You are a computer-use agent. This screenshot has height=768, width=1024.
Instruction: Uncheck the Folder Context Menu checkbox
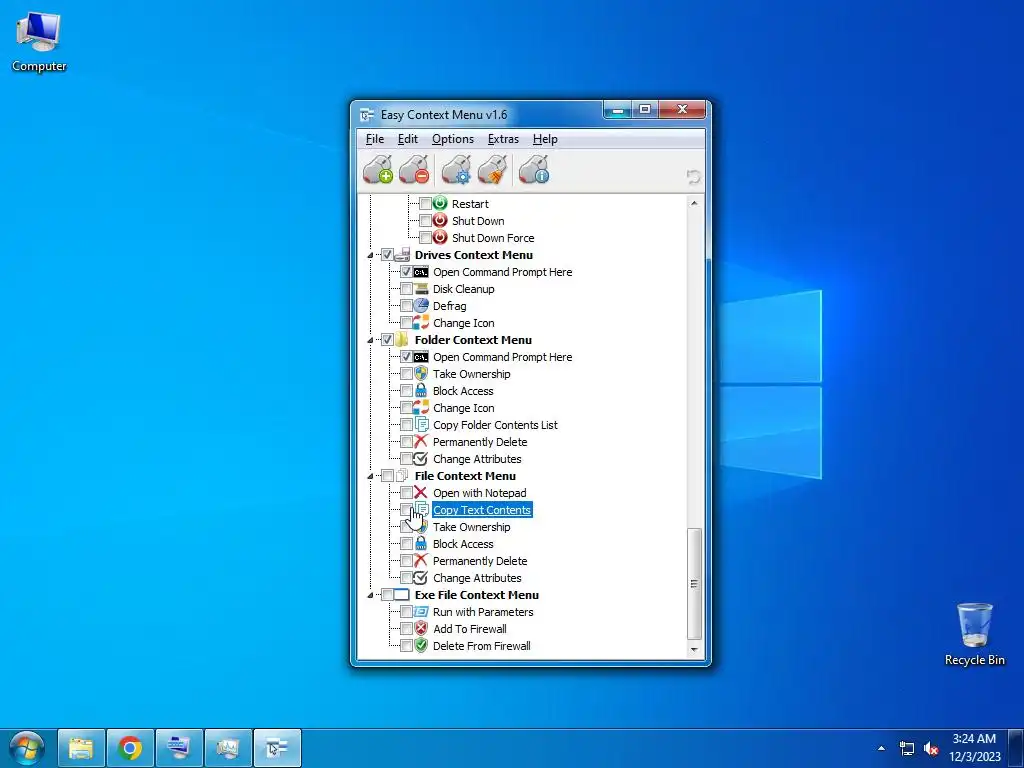[x=387, y=340]
